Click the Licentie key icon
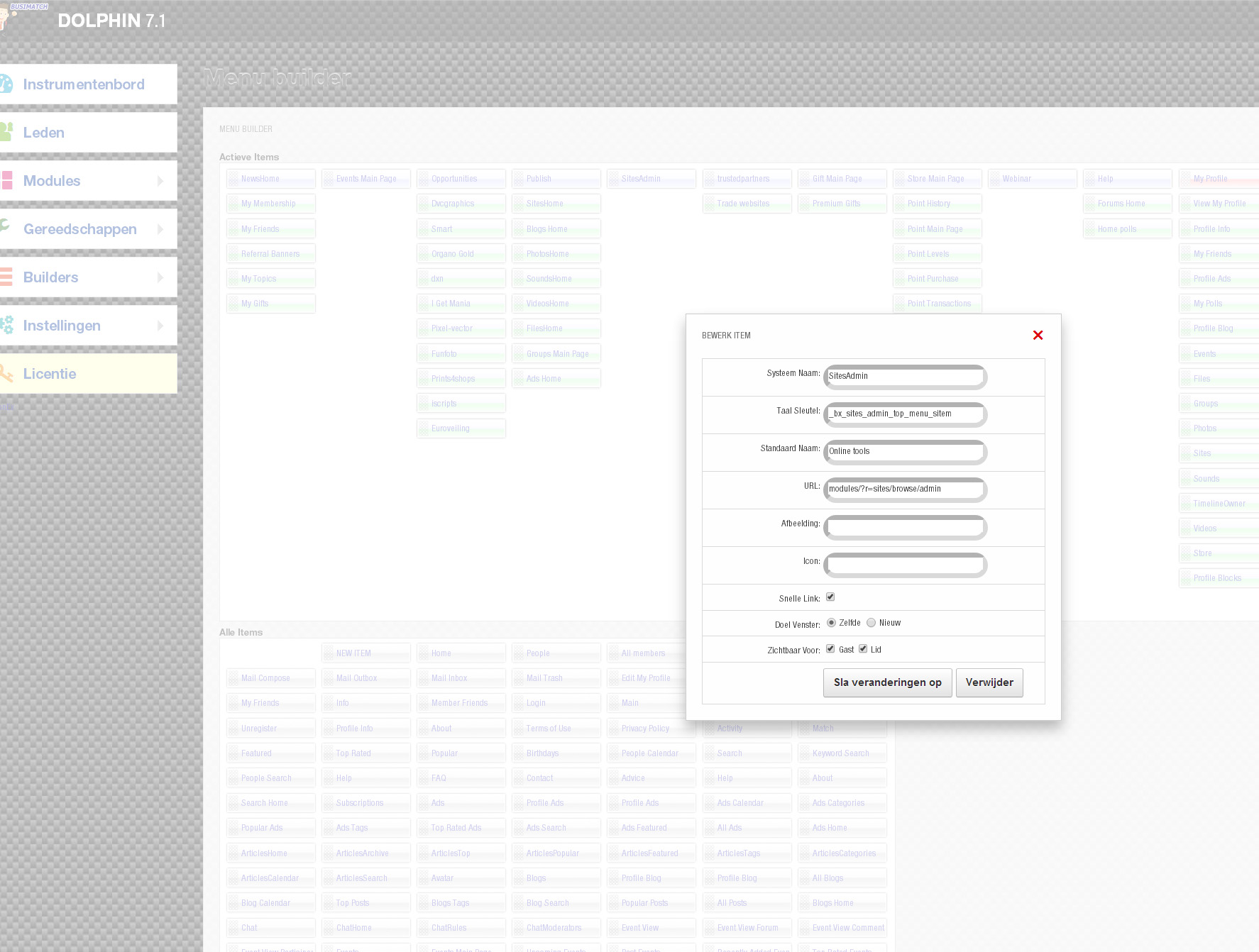The height and width of the screenshot is (952, 1259). pos(6,374)
